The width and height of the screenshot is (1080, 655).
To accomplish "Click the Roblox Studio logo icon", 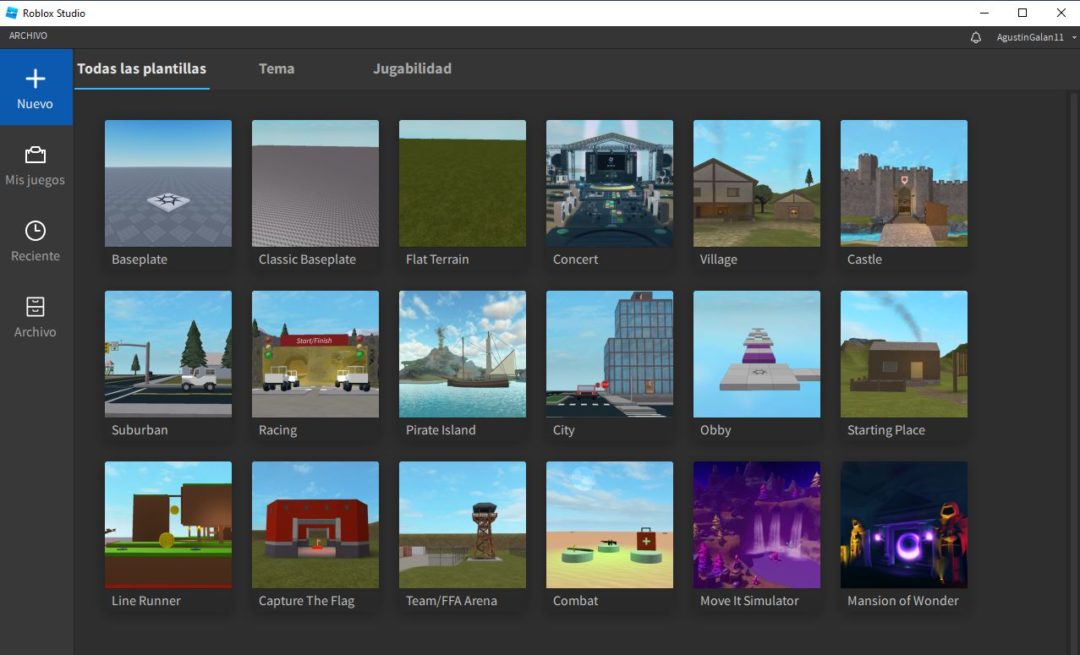I will [x=12, y=12].
